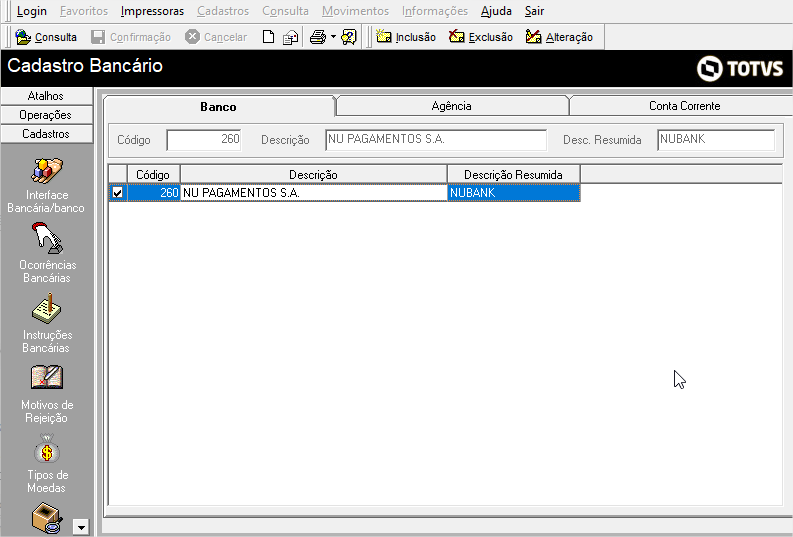Click the blank new document icon
The width and height of the screenshot is (793, 537).
pos(269,37)
